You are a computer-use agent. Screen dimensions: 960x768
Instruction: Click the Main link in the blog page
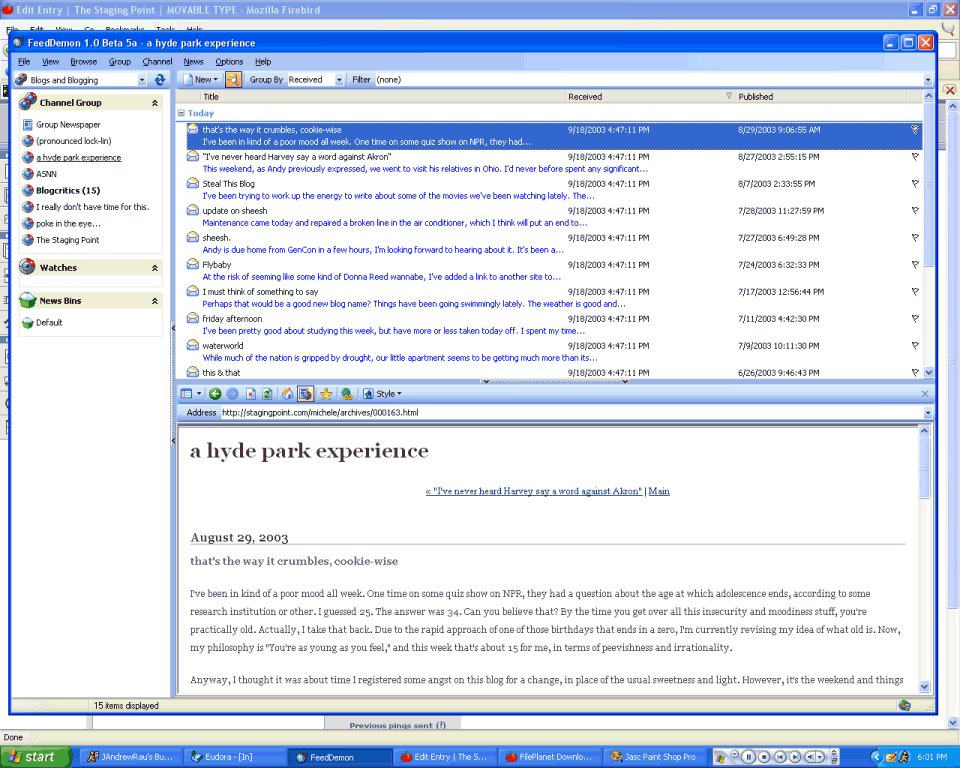[659, 491]
